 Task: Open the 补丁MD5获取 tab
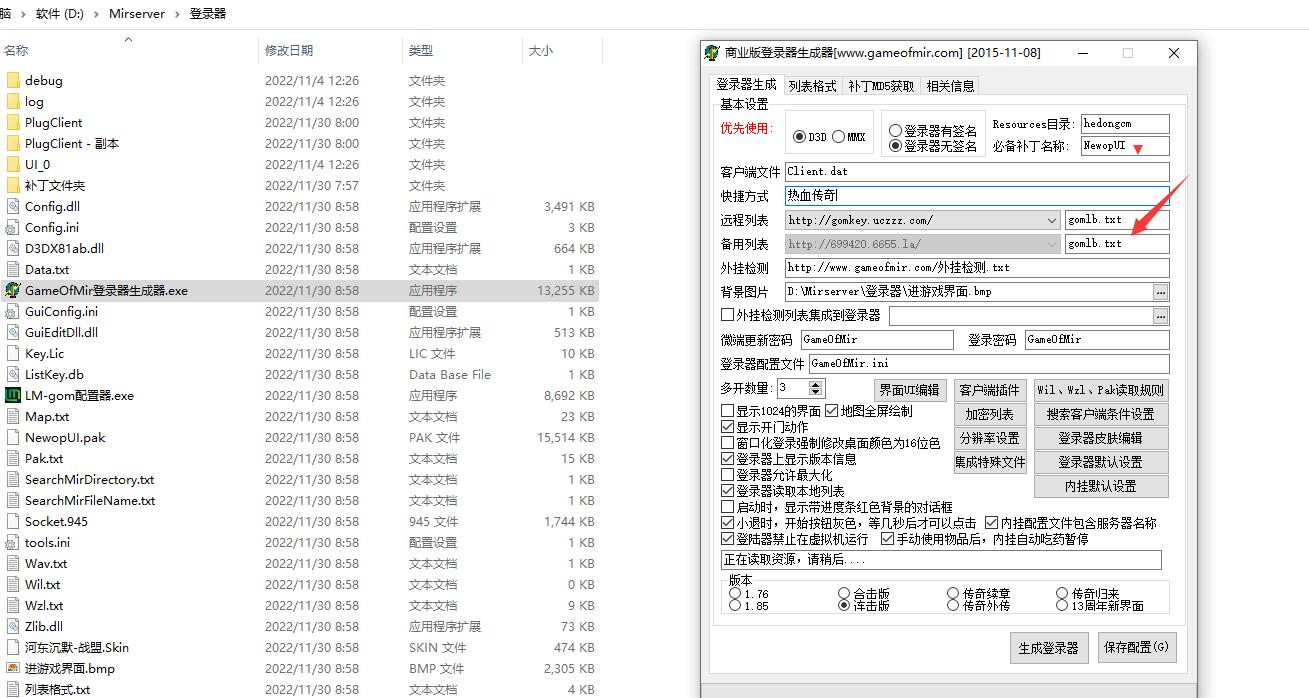tap(881, 86)
